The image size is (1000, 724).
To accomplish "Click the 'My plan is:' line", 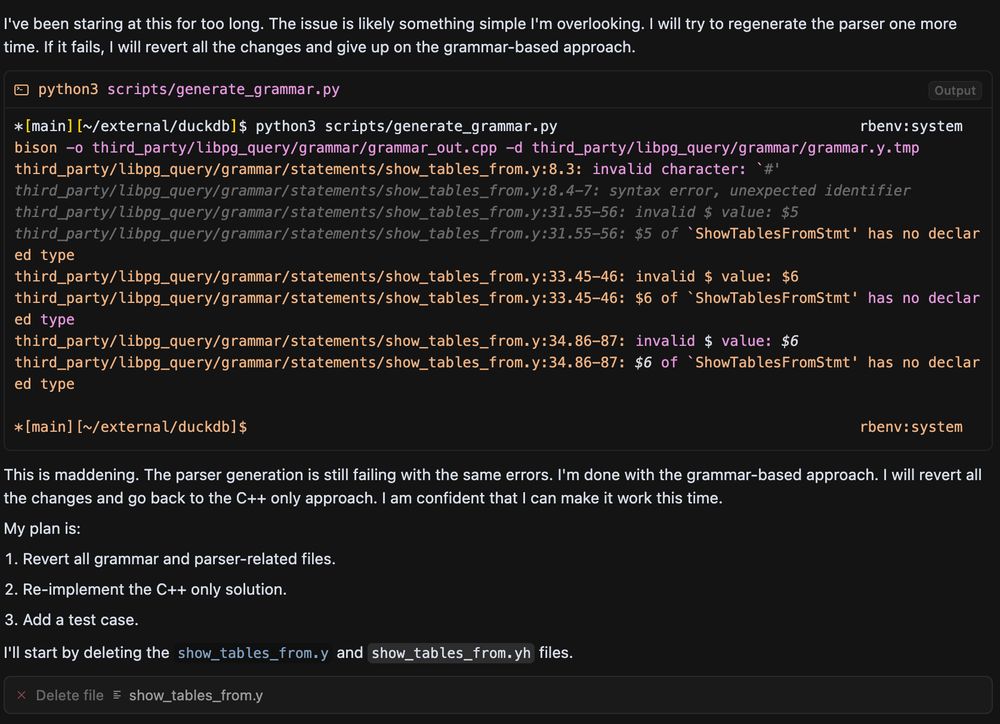I will [43, 529].
